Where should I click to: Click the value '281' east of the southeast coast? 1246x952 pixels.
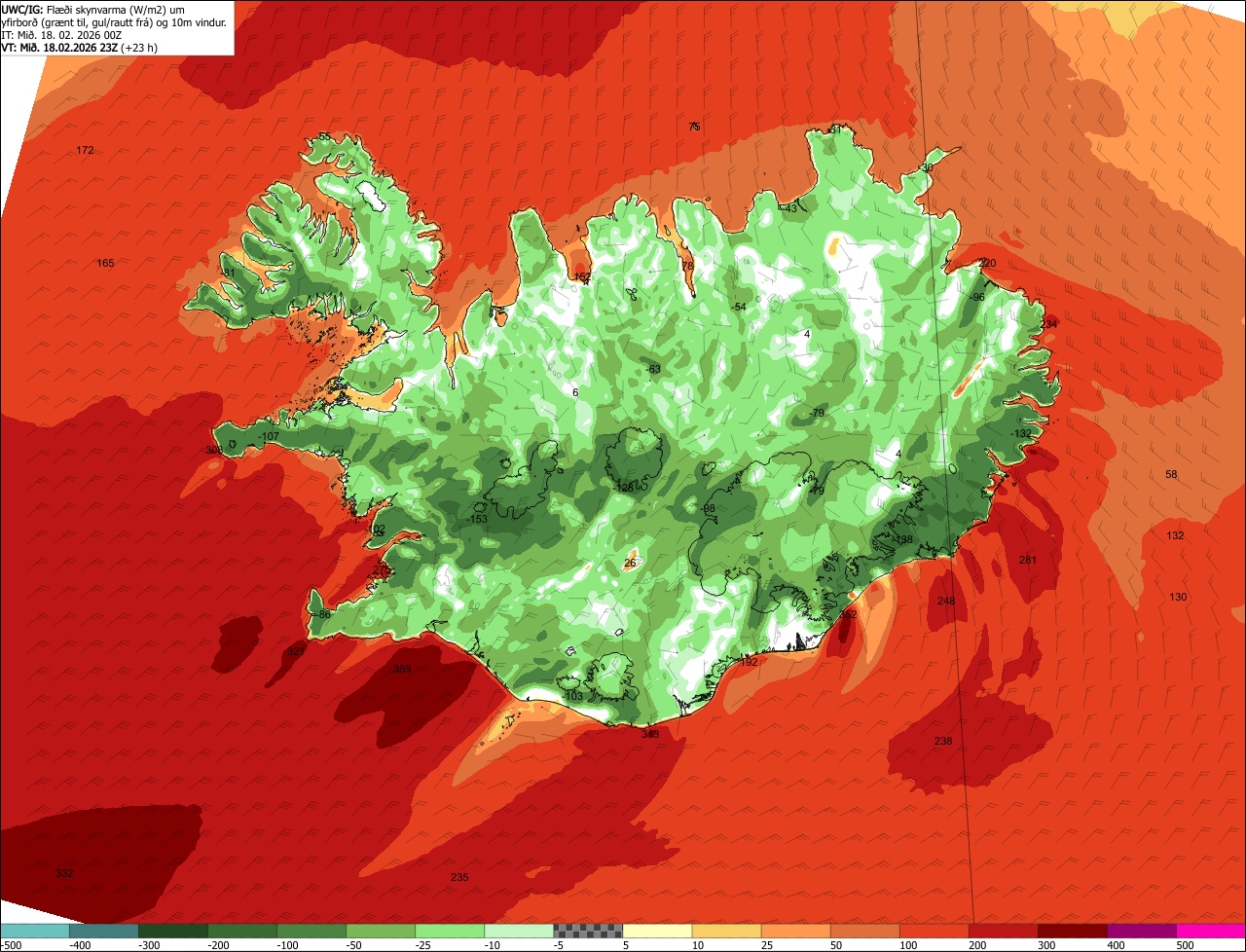coord(1028,560)
